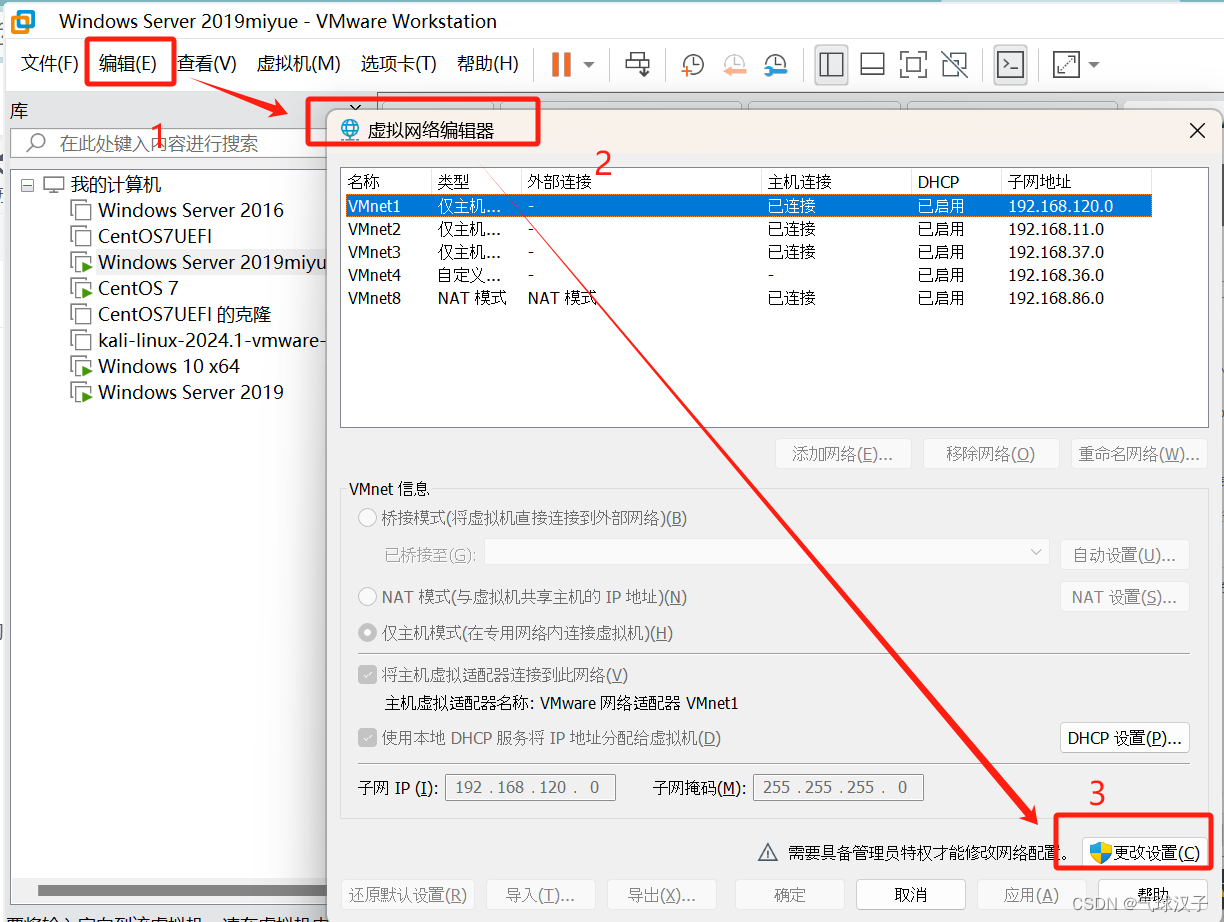
Task: Enter full screen mode icon
Action: [913, 65]
